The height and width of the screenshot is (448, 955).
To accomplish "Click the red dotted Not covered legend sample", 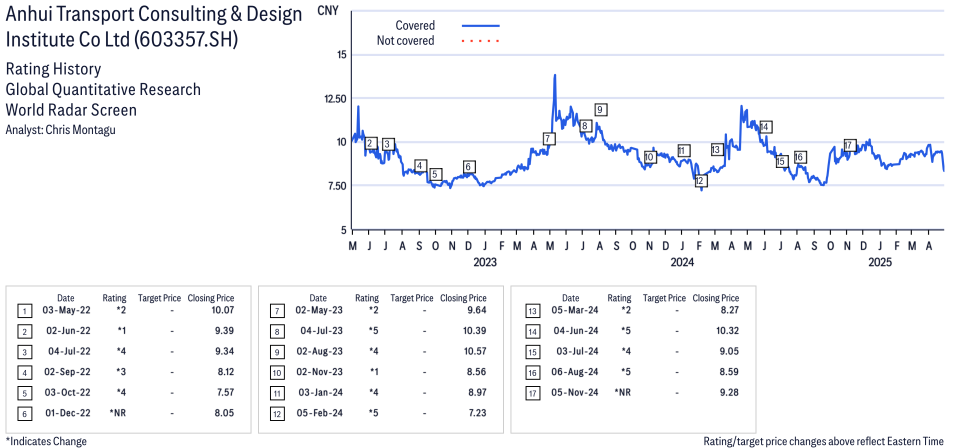I will point(481,41).
